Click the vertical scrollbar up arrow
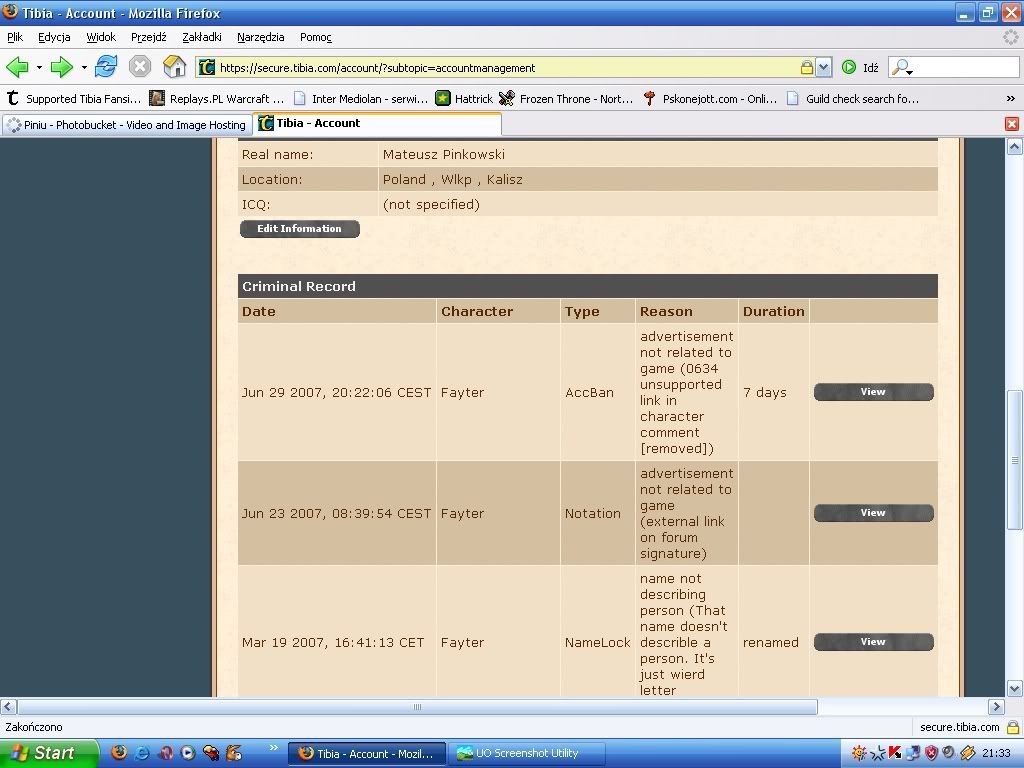Screen dimensions: 1024x768 point(1014,146)
